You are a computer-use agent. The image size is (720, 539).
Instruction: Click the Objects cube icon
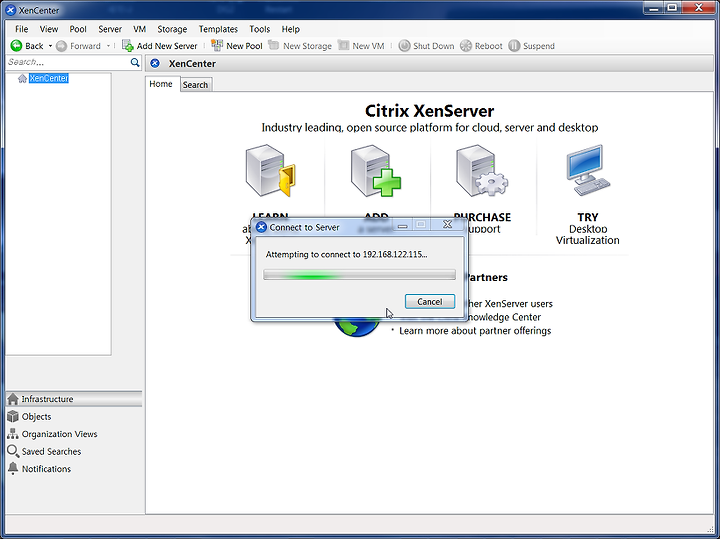click(13, 416)
